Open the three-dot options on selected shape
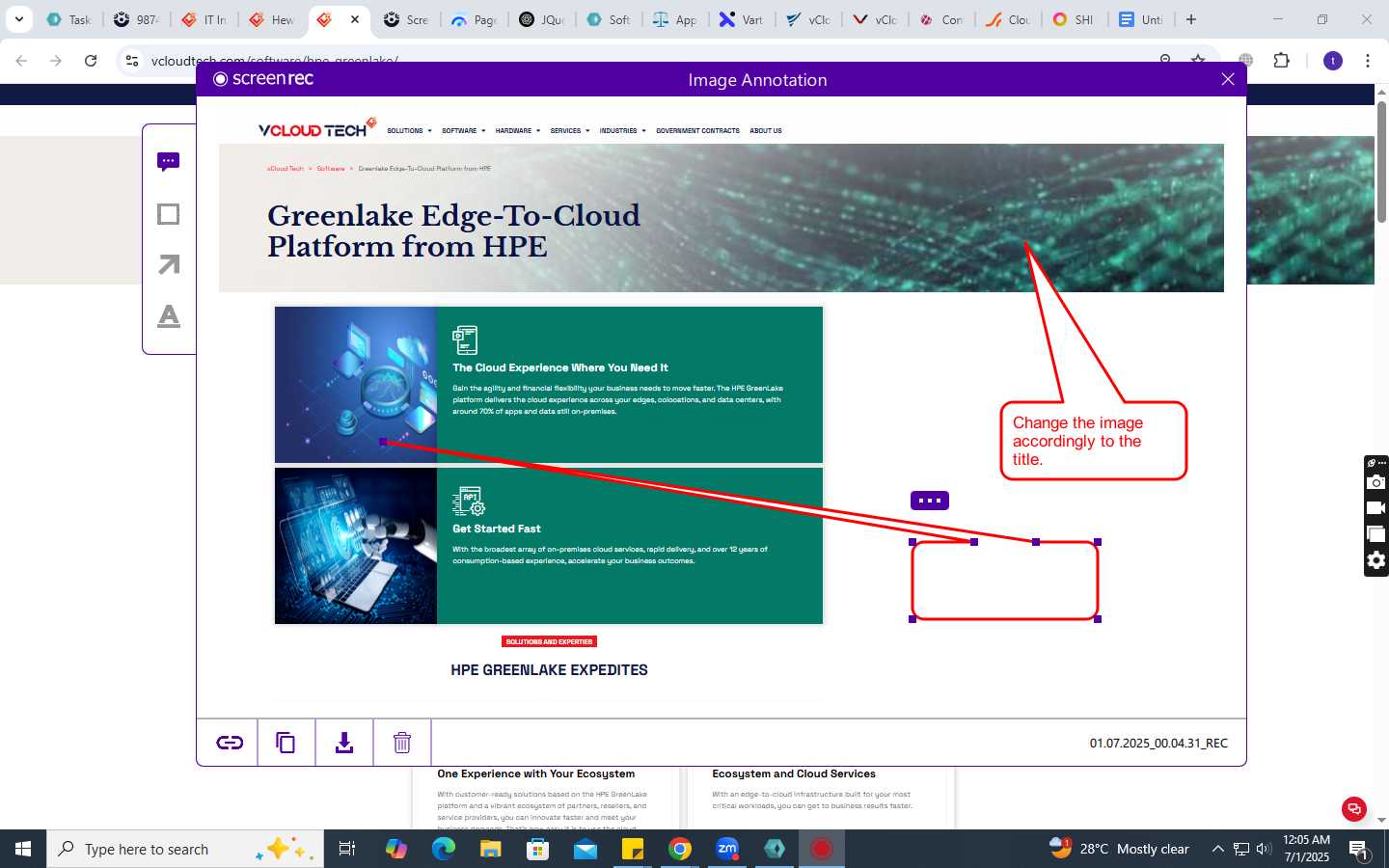This screenshot has width=1389, height=868. click(x=930, y=501)
